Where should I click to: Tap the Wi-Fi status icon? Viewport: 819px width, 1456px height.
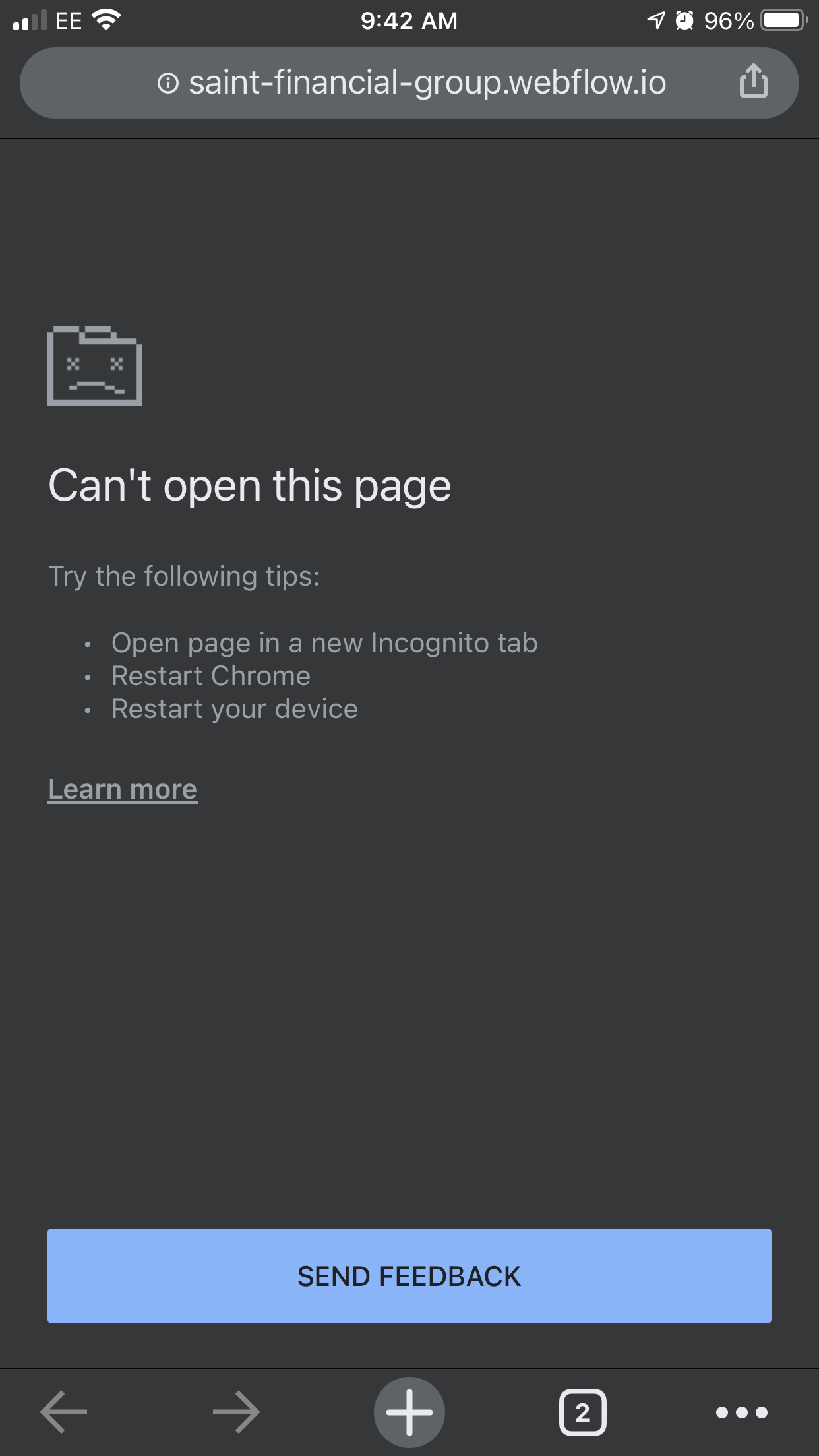click(106, 20)
